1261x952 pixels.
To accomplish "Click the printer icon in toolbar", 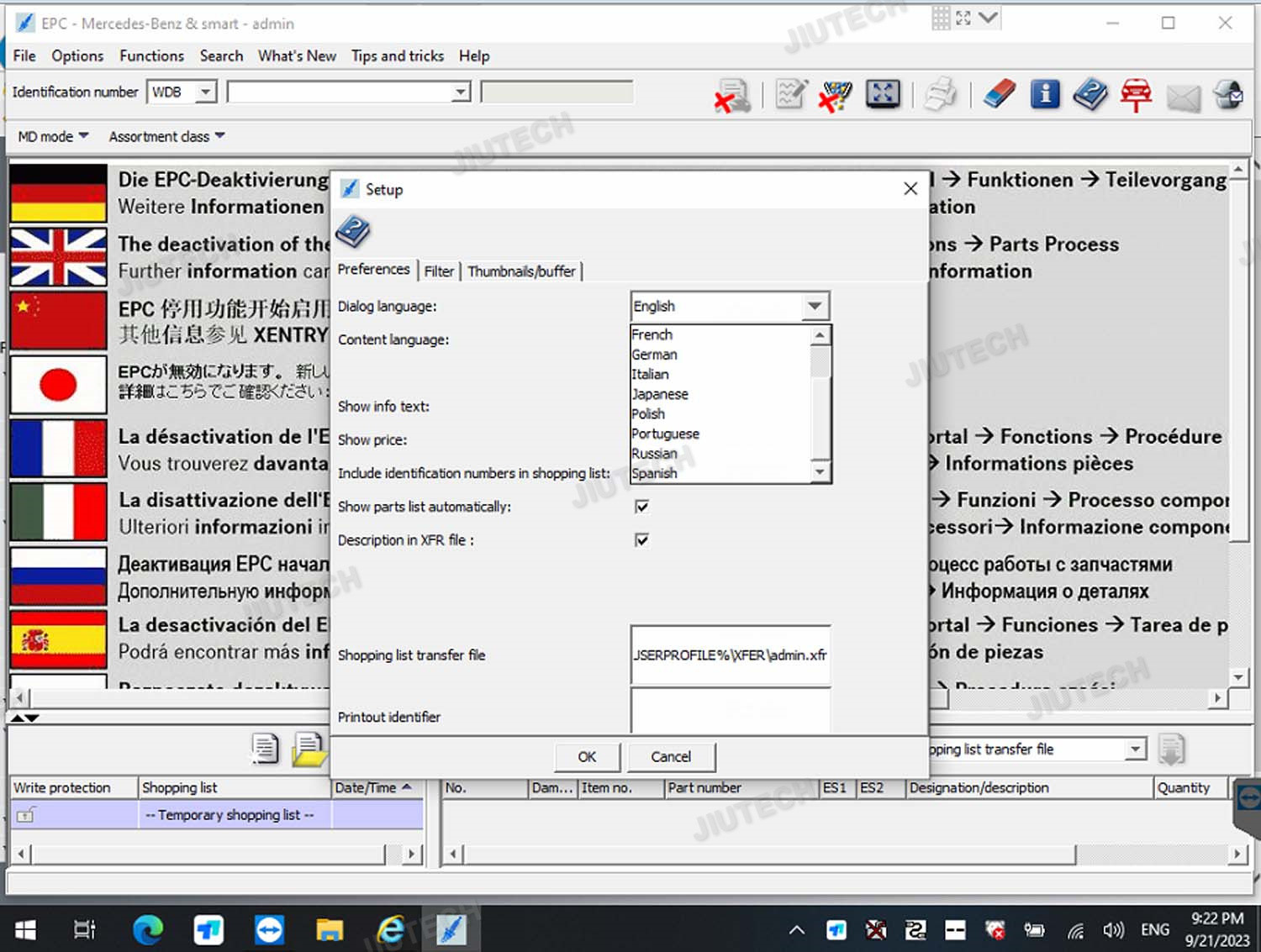I will coord(940,94).
